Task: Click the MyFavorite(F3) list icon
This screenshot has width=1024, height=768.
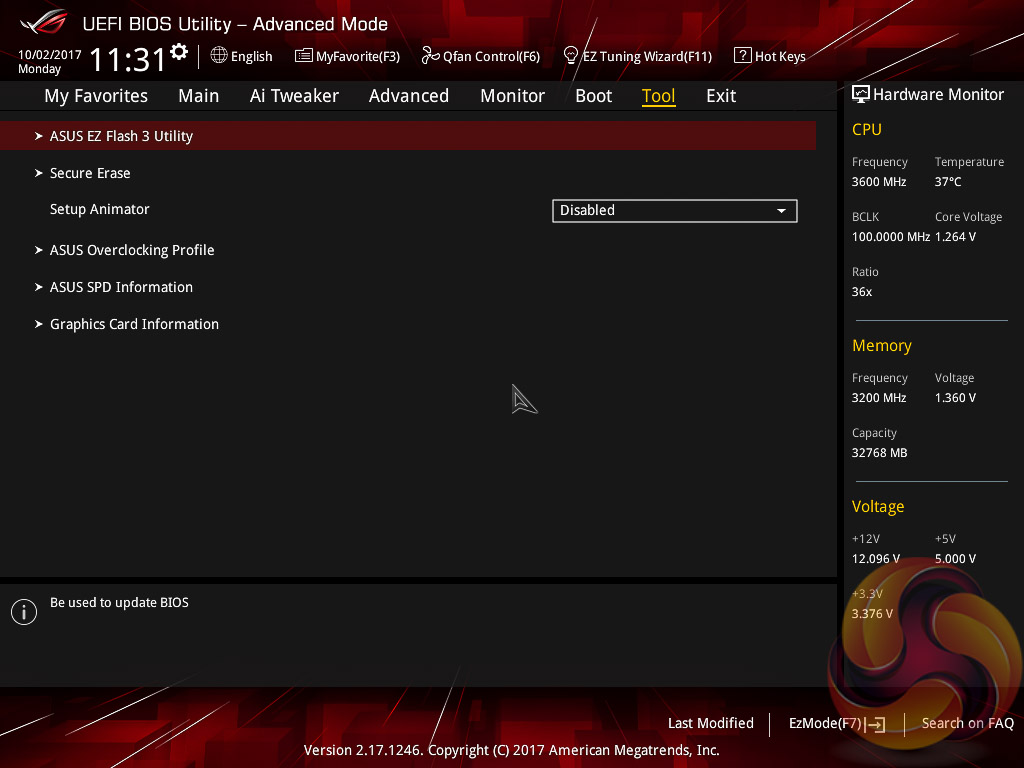Action: 303,56
